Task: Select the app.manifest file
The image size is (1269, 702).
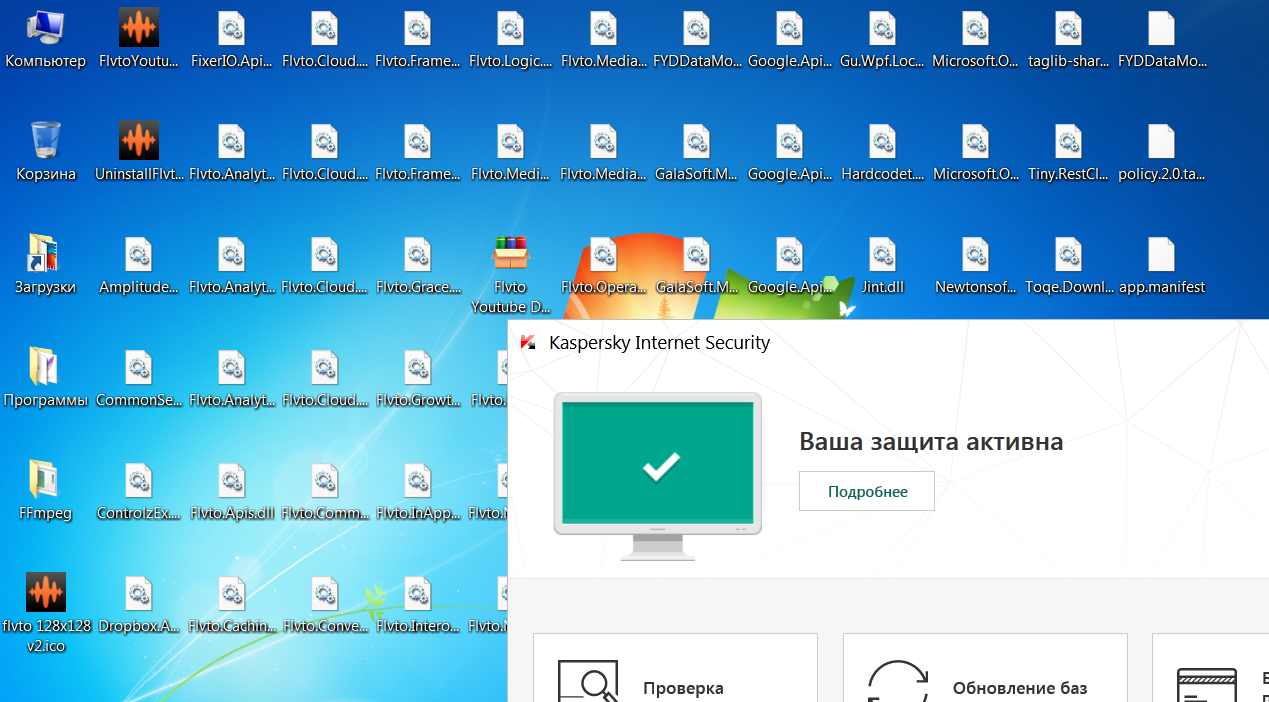Action: click(1161, 266)
